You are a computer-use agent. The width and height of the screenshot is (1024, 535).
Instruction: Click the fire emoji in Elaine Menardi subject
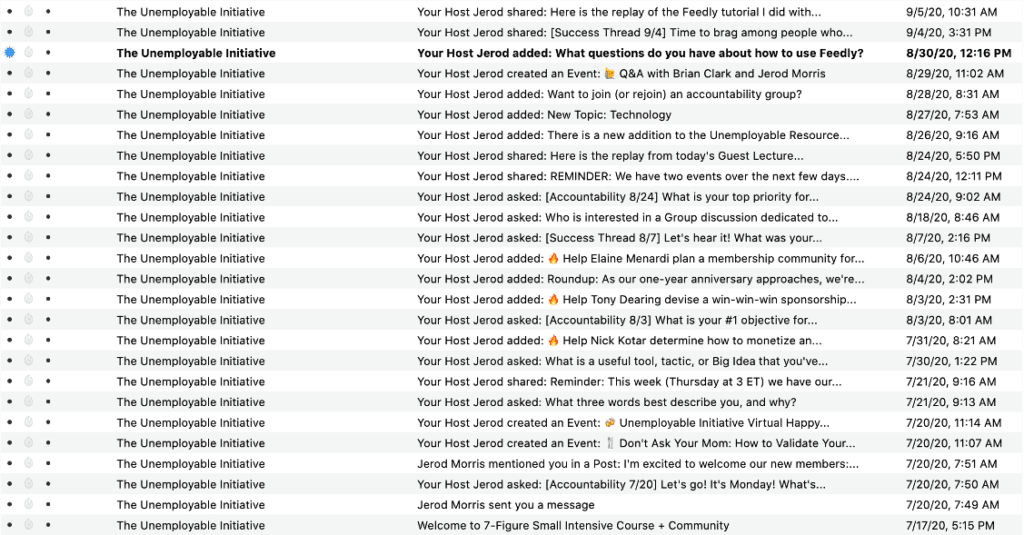553,258
